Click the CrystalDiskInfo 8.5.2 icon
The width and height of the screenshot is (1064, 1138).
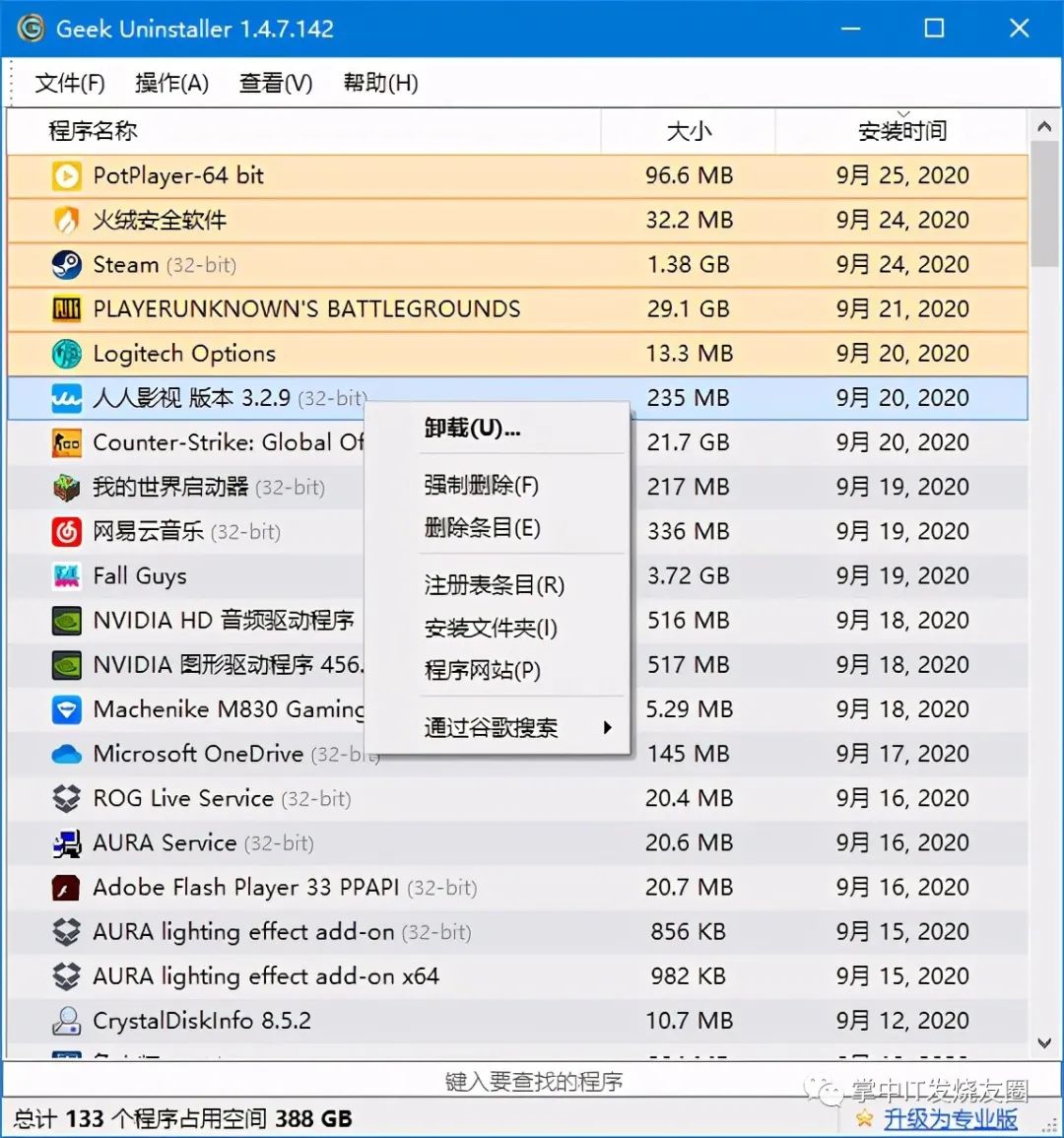tap(66, 1021)
